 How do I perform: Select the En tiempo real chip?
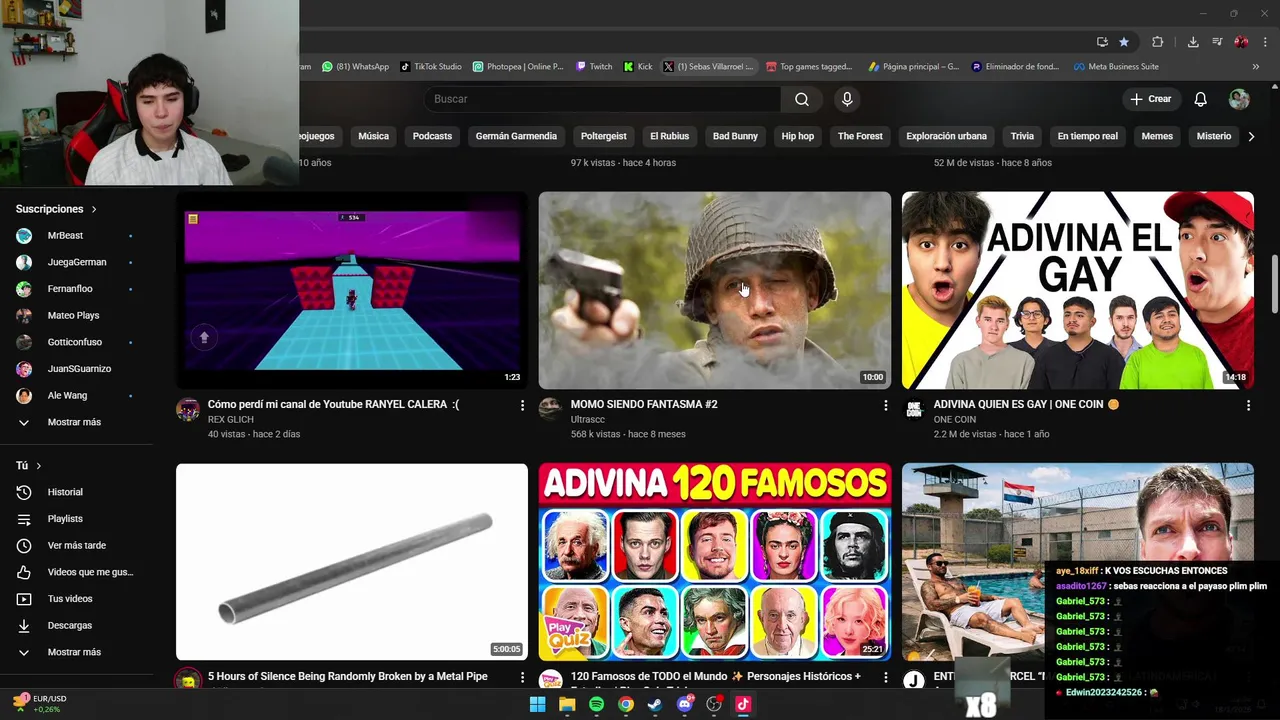coord(1088,136)
